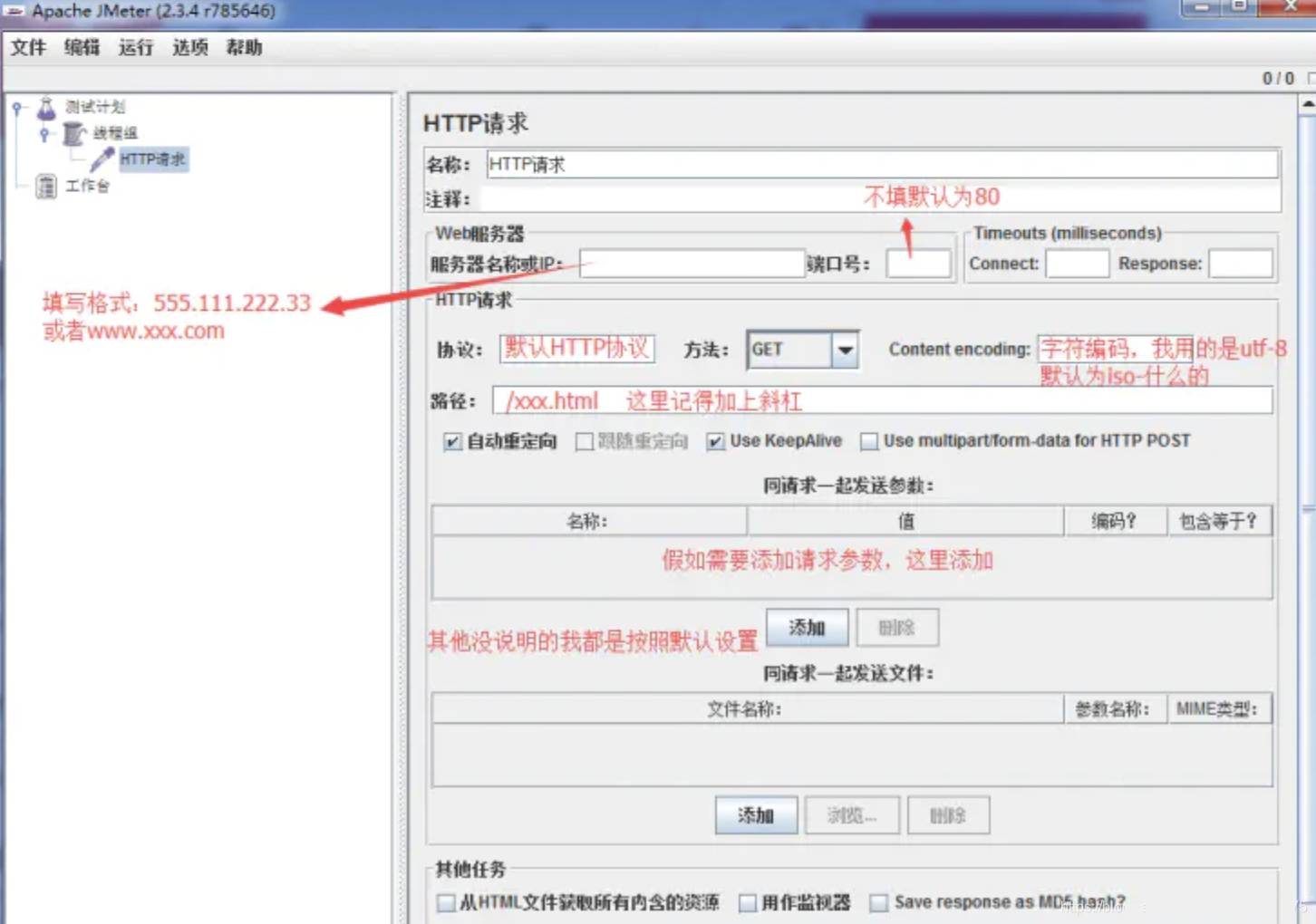
Task: Open the 运行 menu
Action: click(136, 47)
